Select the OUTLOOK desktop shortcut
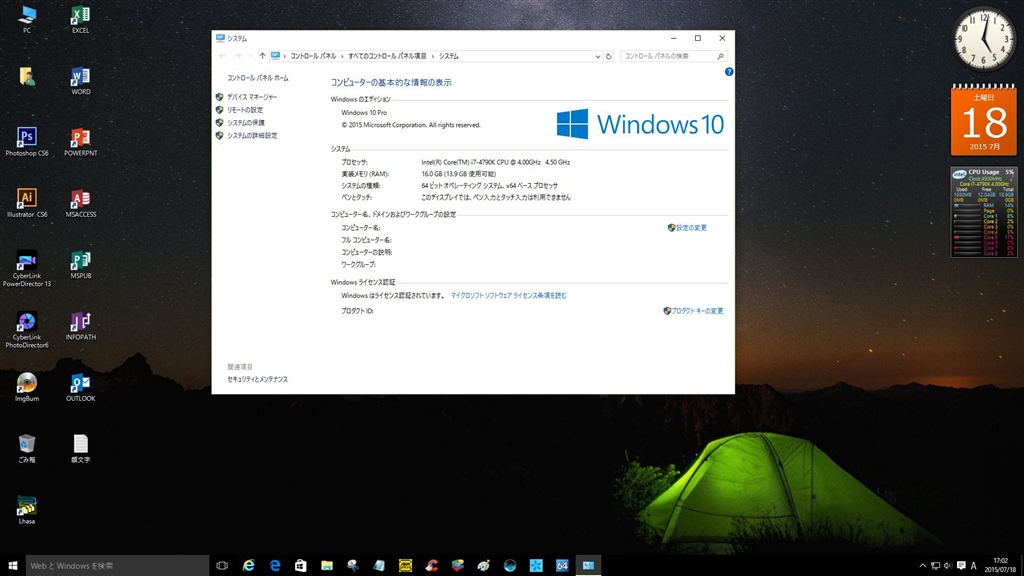Viewport: 1024px width, 576px height. (80, 387)
